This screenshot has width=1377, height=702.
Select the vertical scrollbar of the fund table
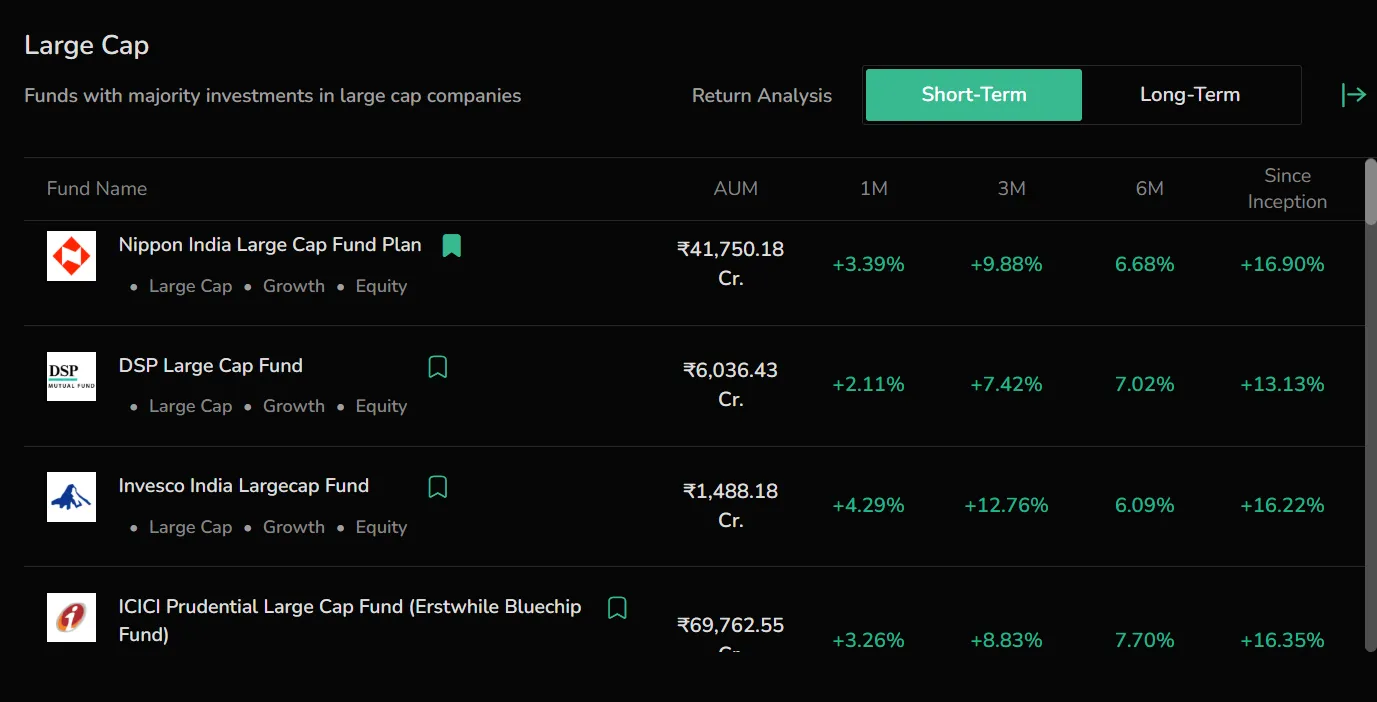click(1370, 190)
